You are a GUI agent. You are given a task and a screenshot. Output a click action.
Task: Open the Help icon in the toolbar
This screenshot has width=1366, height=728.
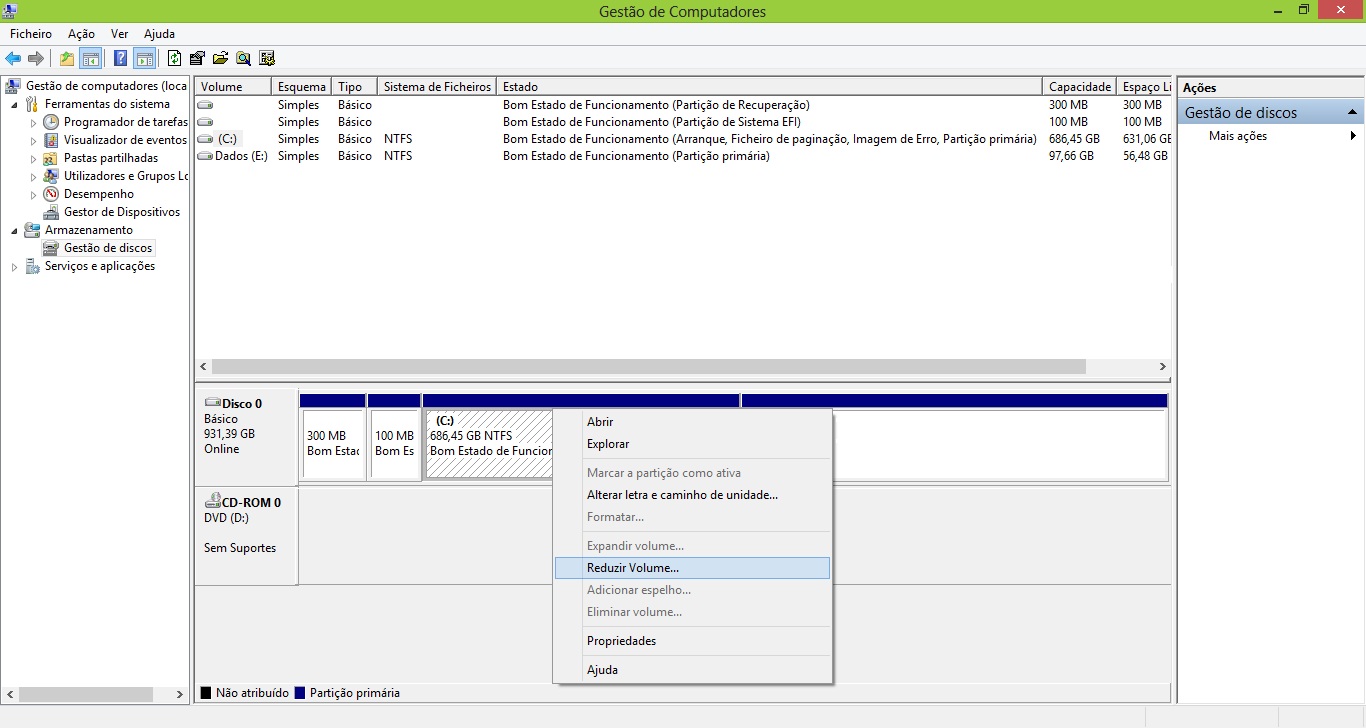point(120,58)
